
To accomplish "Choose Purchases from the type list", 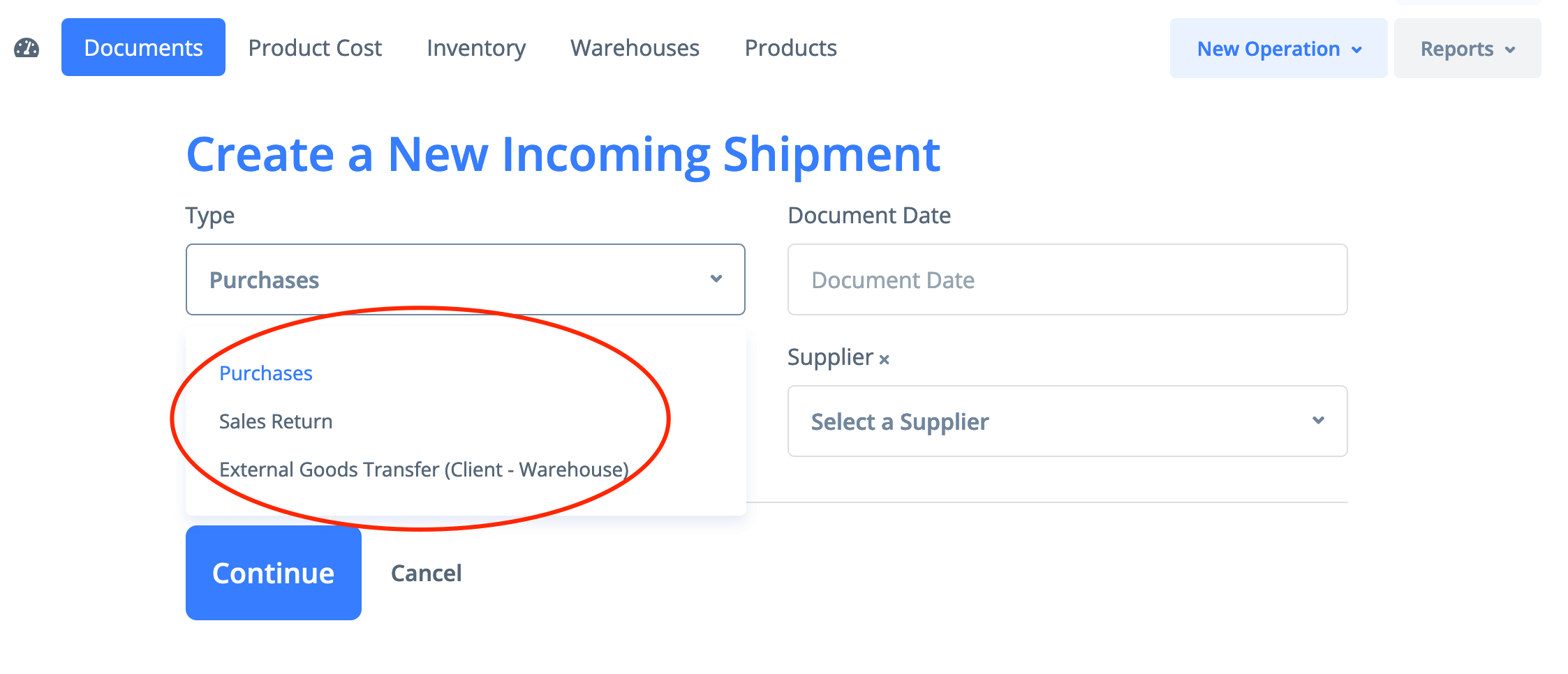I will 266,373.
